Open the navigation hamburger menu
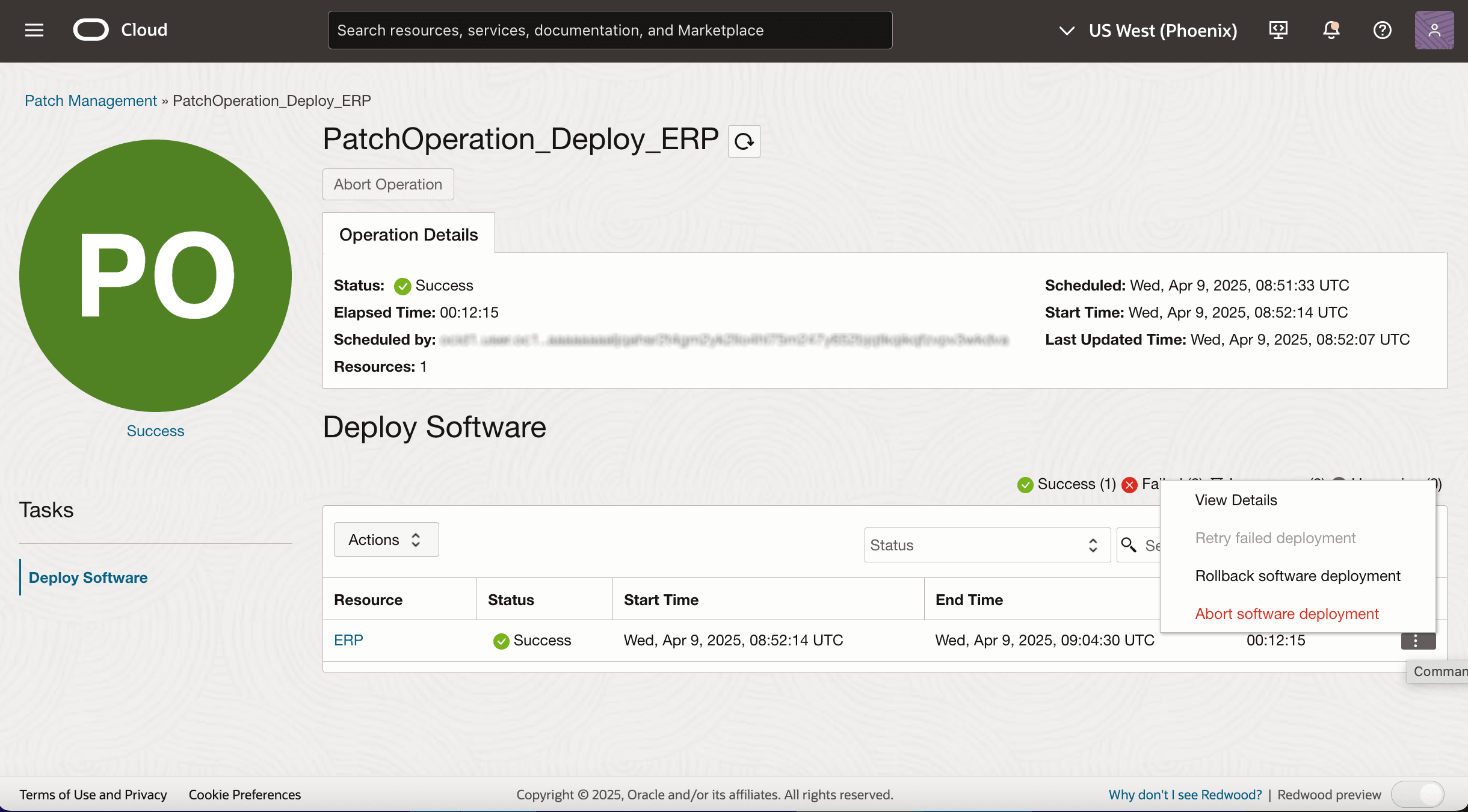The image size is (1468, 812). click(x=34, y=29)
